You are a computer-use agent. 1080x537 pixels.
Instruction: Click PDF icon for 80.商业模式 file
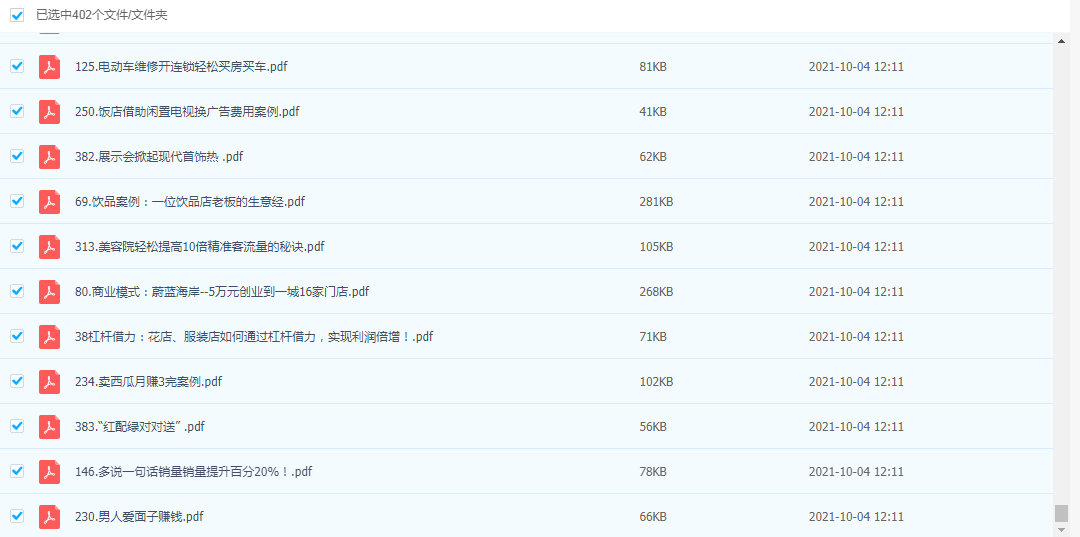(x=49, y=292)
